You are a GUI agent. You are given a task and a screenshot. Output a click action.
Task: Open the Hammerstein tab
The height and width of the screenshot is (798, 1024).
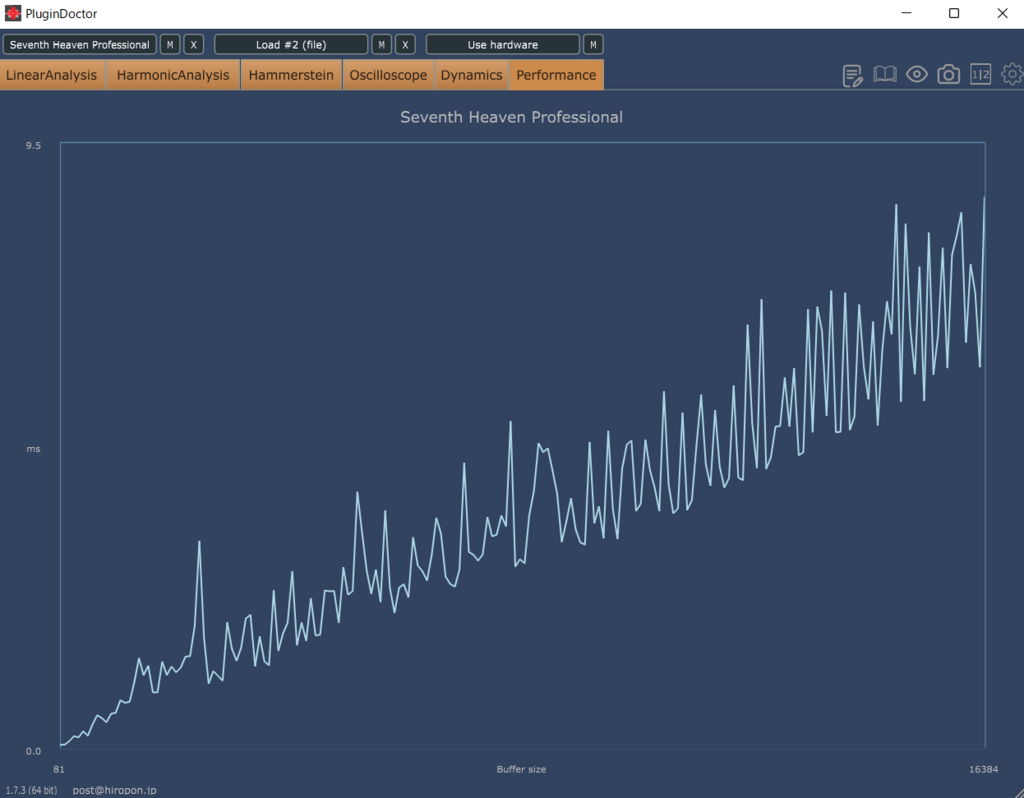291,75
